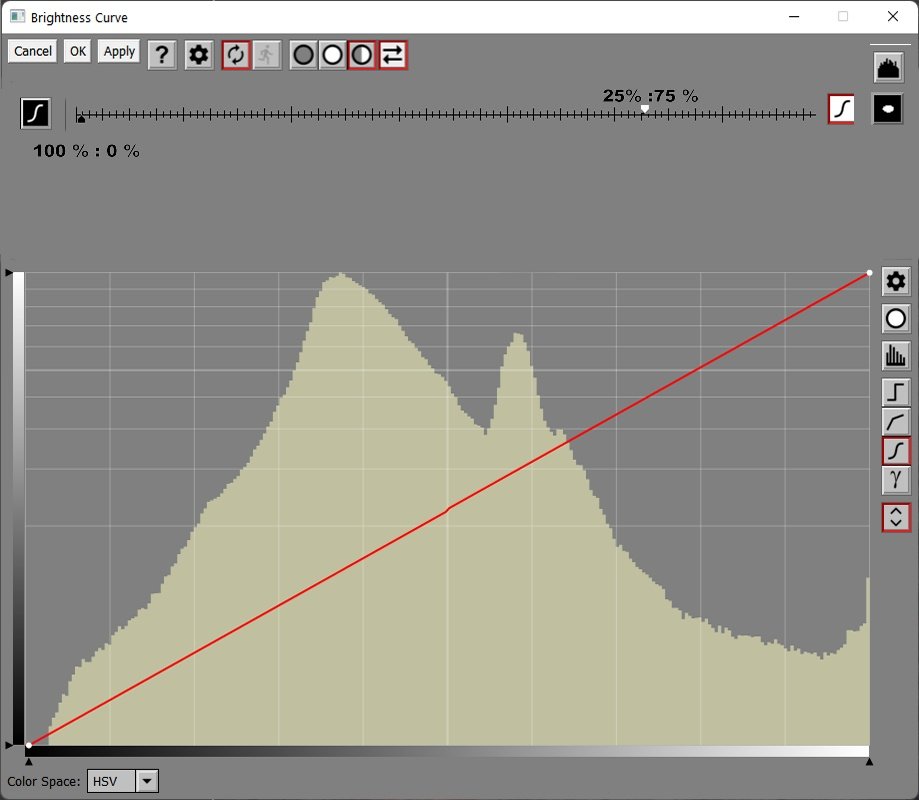Click the black mask icon with white ellipse
The image size is (919, 800).
click(888, 108)
